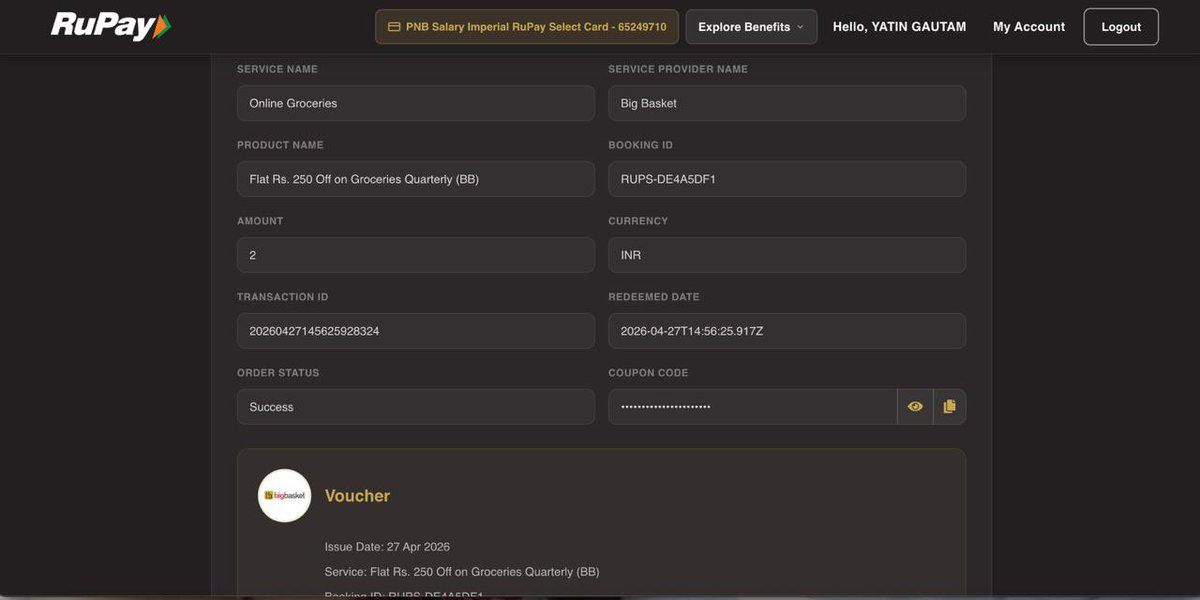Click the SERVICE NAME label
1200x600 pixels.
(277, 69)
